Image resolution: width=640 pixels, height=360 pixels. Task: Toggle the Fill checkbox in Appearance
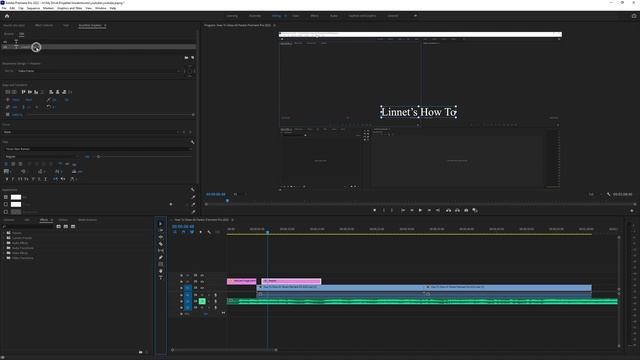6,197
